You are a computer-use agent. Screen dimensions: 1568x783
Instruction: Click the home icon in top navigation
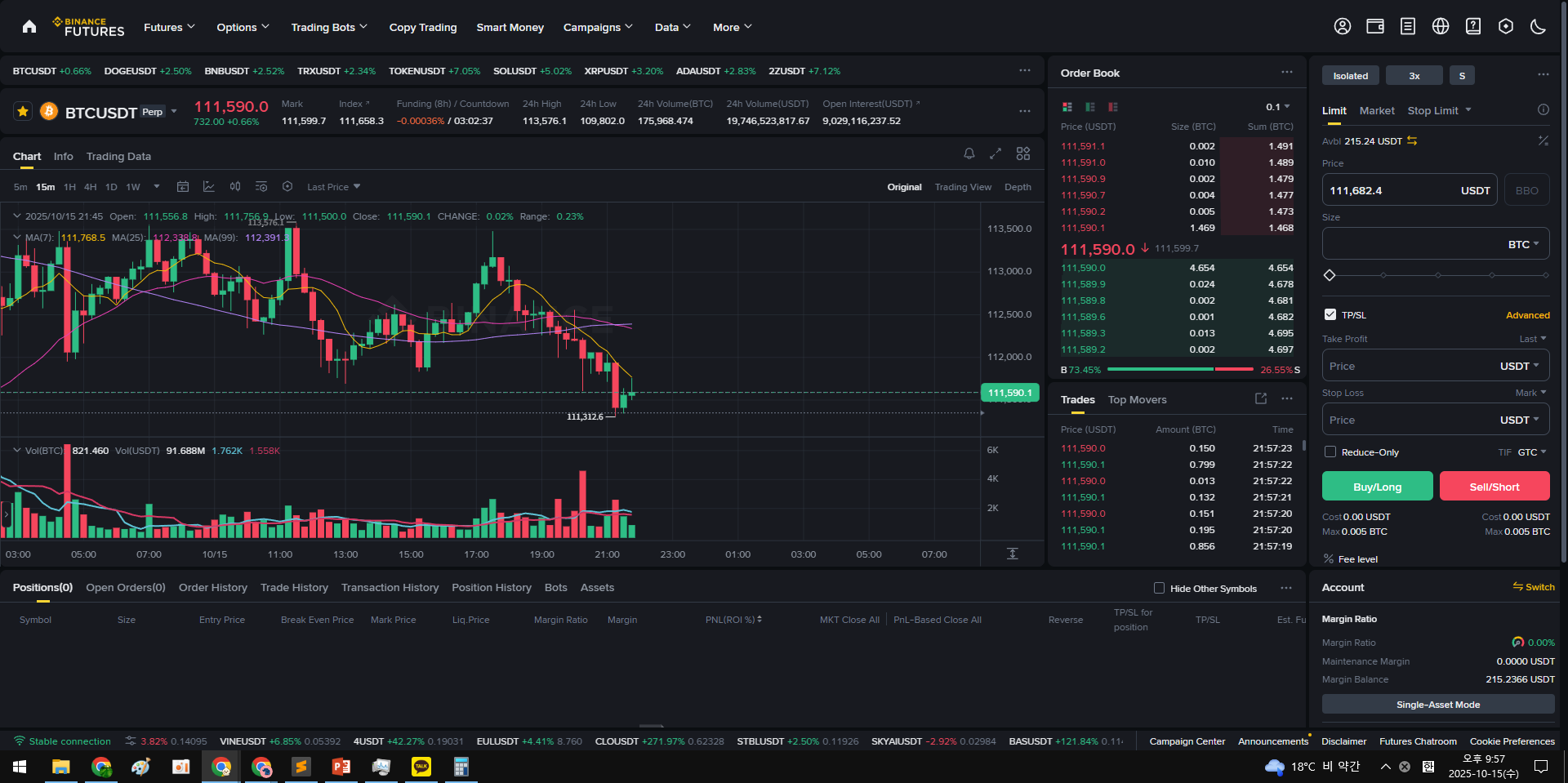click(x=29, y=27)
